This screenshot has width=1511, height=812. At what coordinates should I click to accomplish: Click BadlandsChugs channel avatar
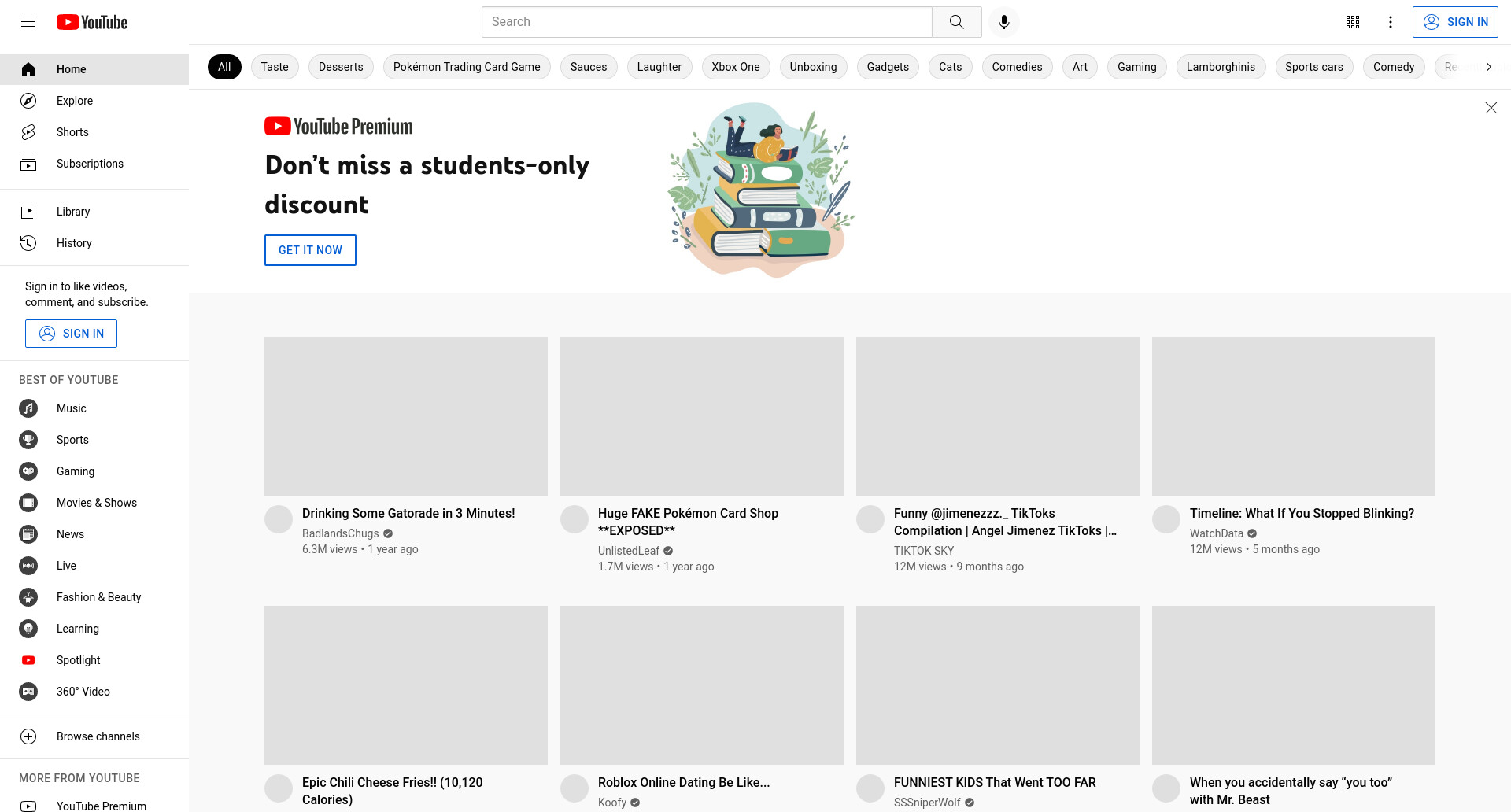[x=279, y=519]
